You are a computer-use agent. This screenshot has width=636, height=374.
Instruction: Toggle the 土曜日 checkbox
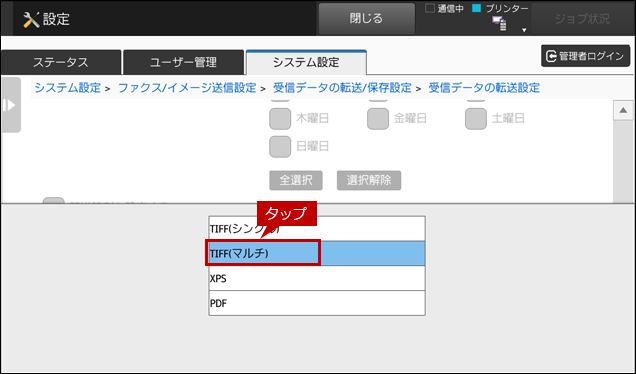click(x=475, y=118)
